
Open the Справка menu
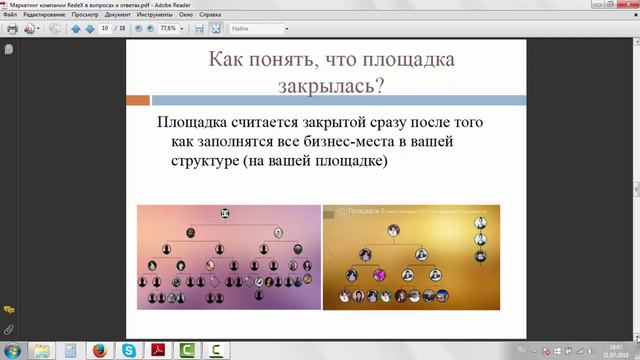pyautogui.click(x=210, y=14)
